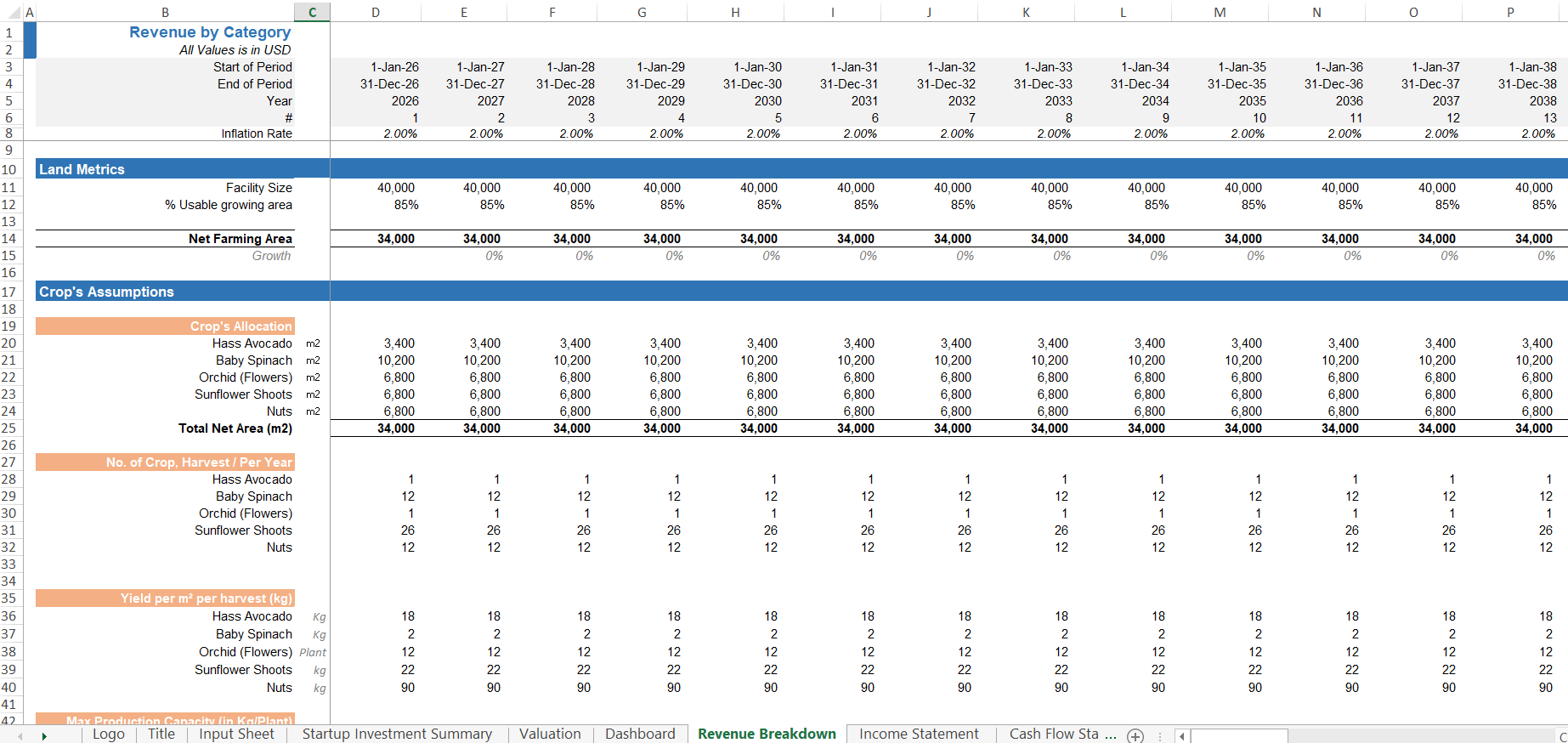Show more sheets via the ellipsis

tap(1111, 734)
